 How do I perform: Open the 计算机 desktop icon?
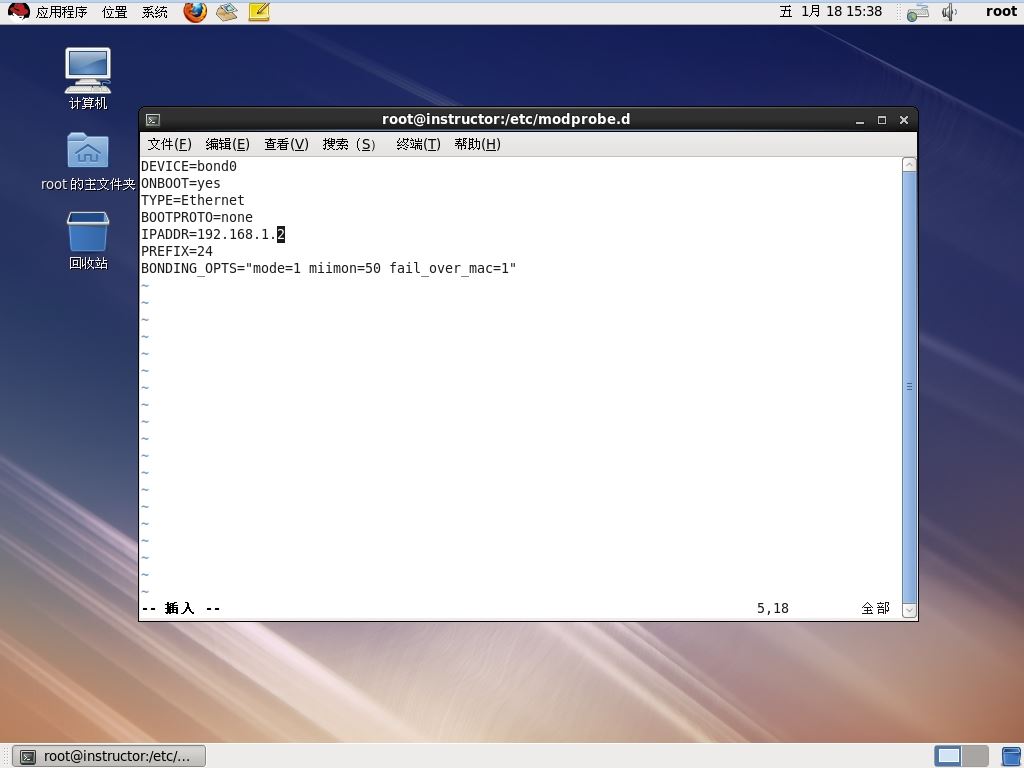[x=88, y=78]
